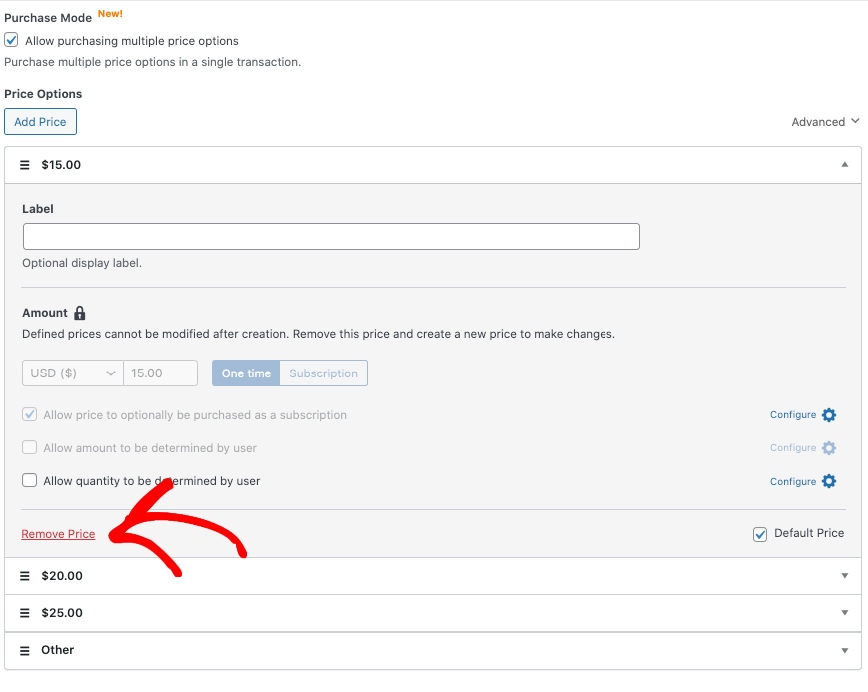Expand the $20.00 price option
The width and height of the screenshot is (868, 692).
845,575
